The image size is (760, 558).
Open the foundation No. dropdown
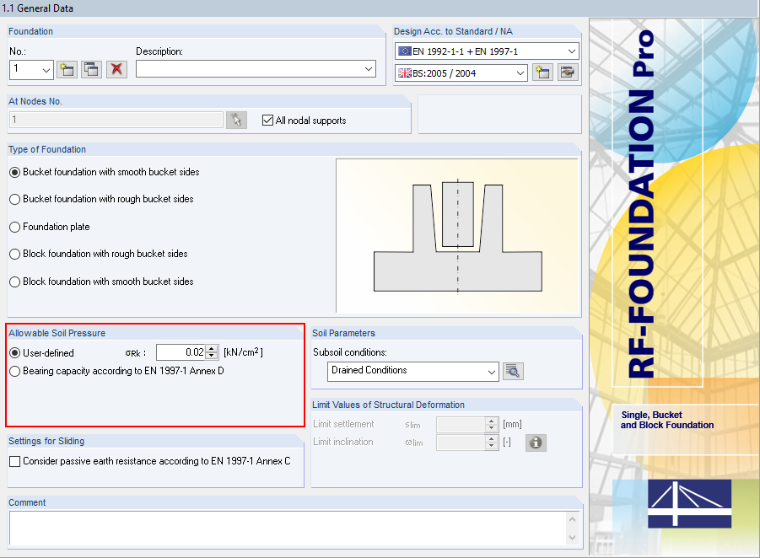[x=47, y=70]
